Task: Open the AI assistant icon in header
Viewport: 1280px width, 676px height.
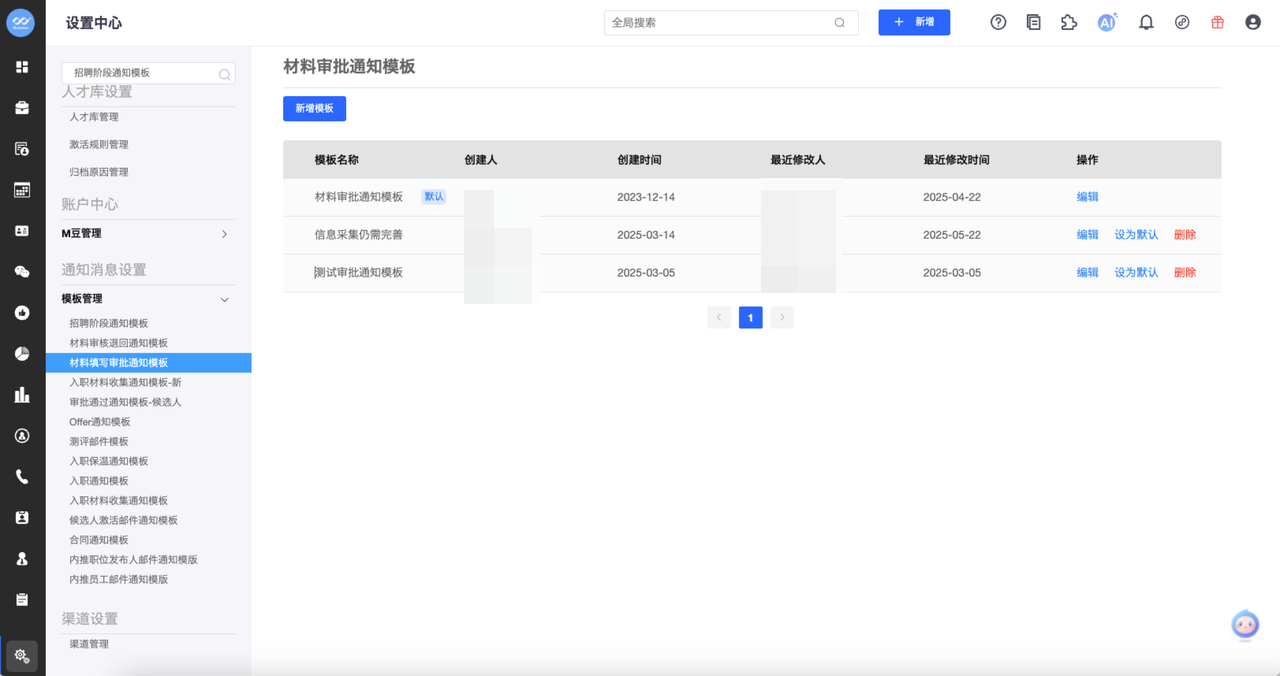Action: coord(1107,22)
